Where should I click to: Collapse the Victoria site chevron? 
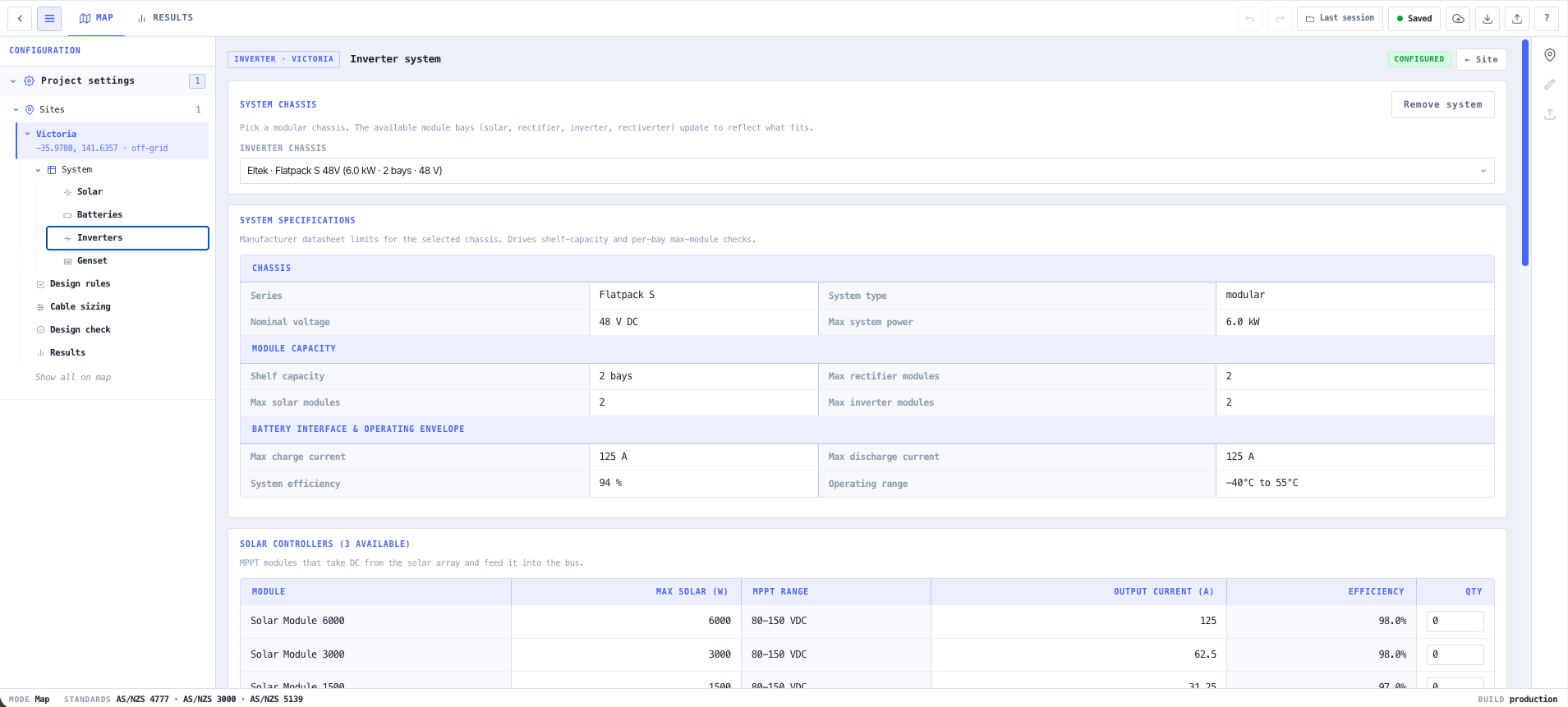click(x=27, y=134)
